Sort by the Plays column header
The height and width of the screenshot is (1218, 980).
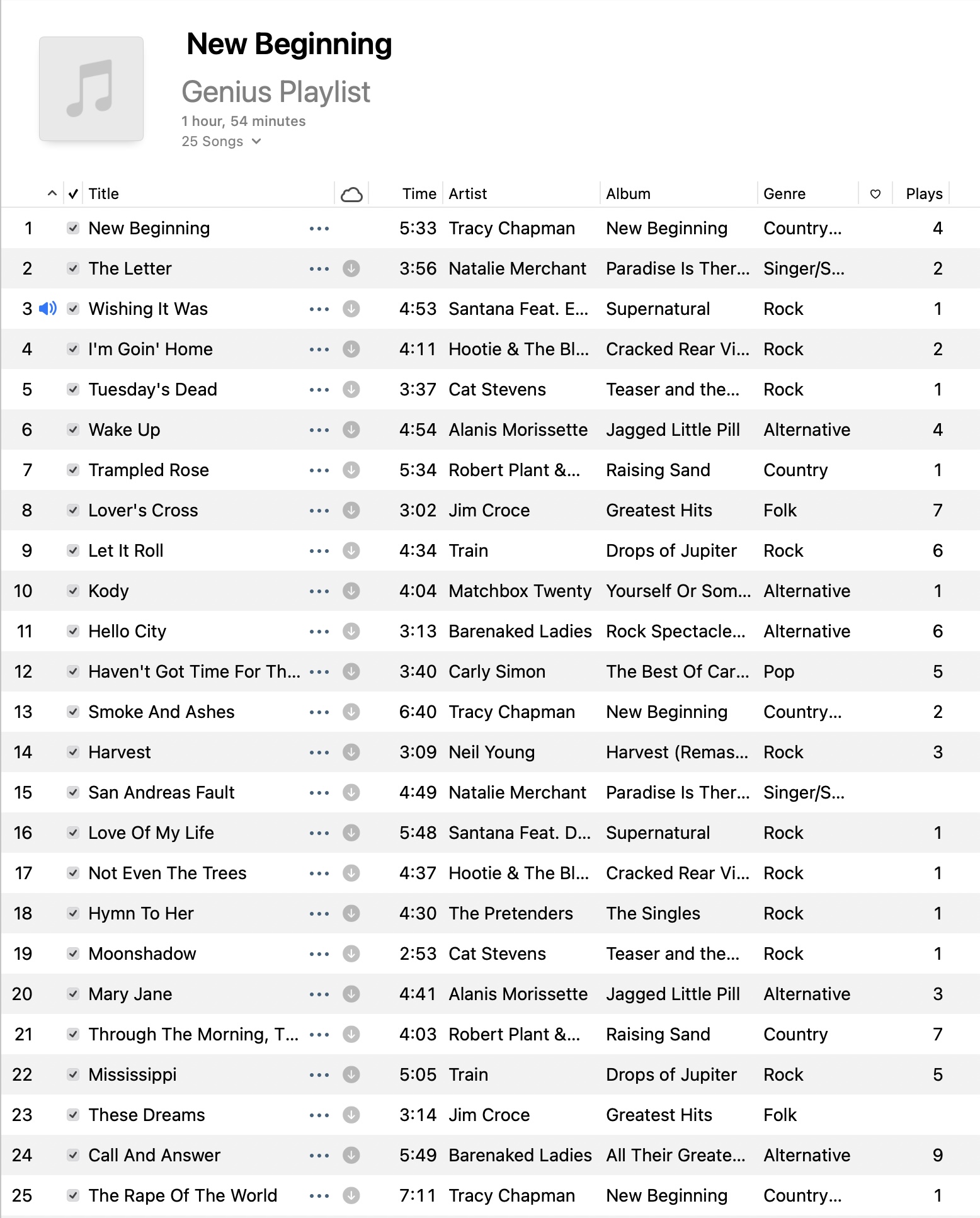click(x=924, y=194)
